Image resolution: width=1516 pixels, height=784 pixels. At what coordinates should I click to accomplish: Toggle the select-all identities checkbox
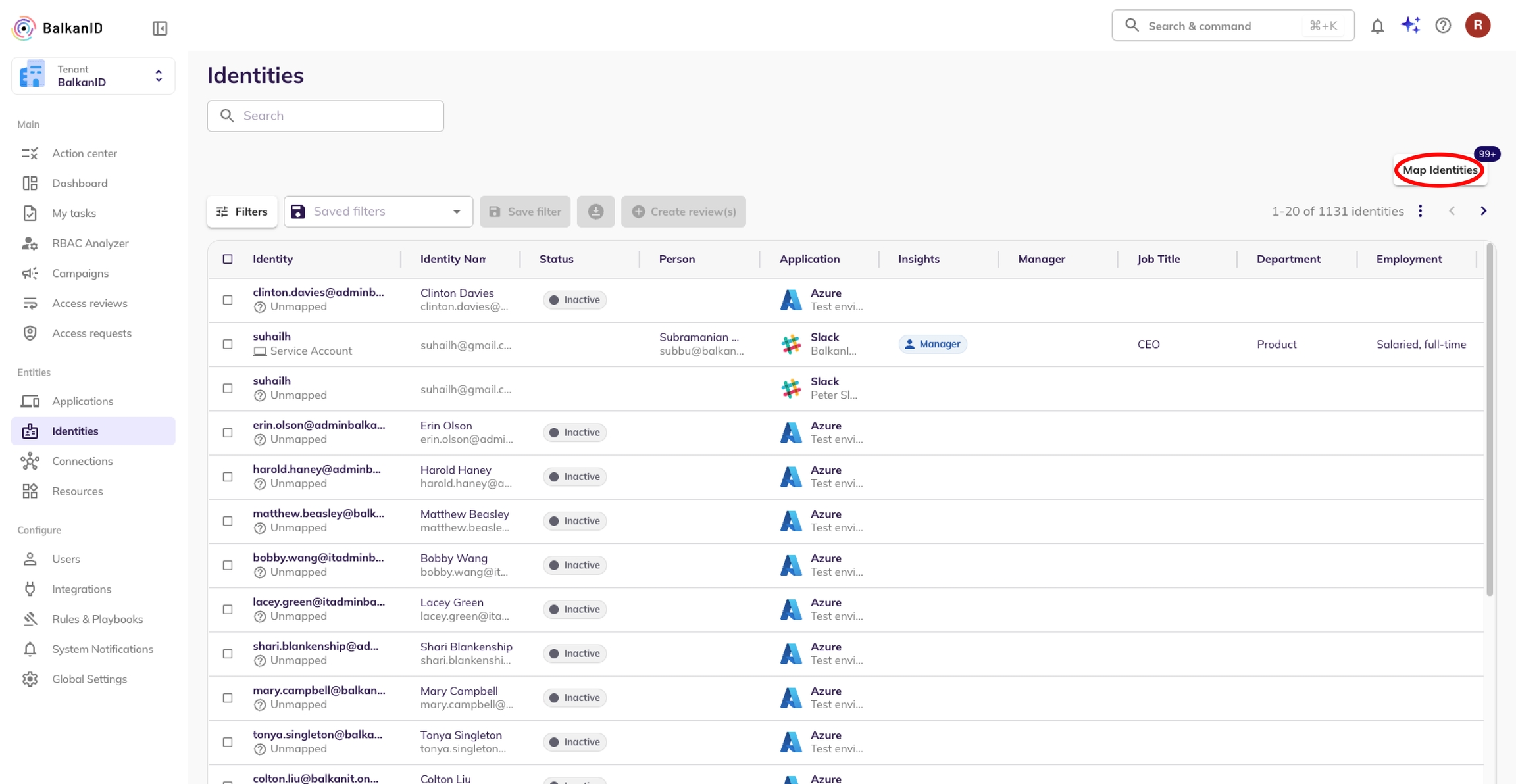click(x=228, y=259)
